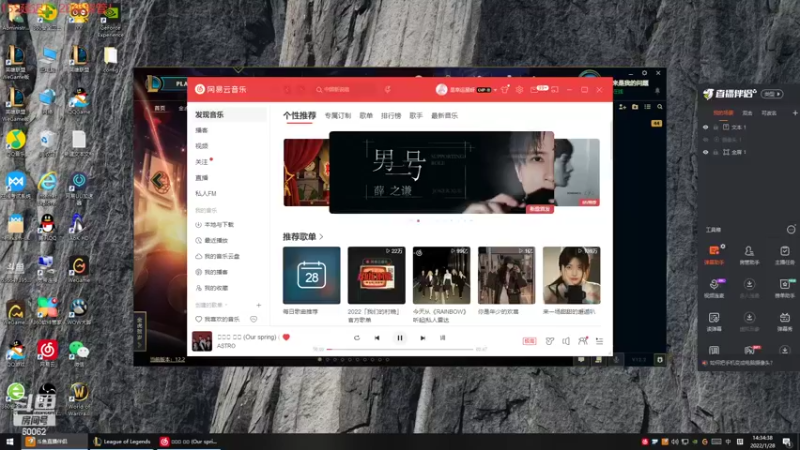Open the sound effects icon in player bar

(x=549, y=341)
